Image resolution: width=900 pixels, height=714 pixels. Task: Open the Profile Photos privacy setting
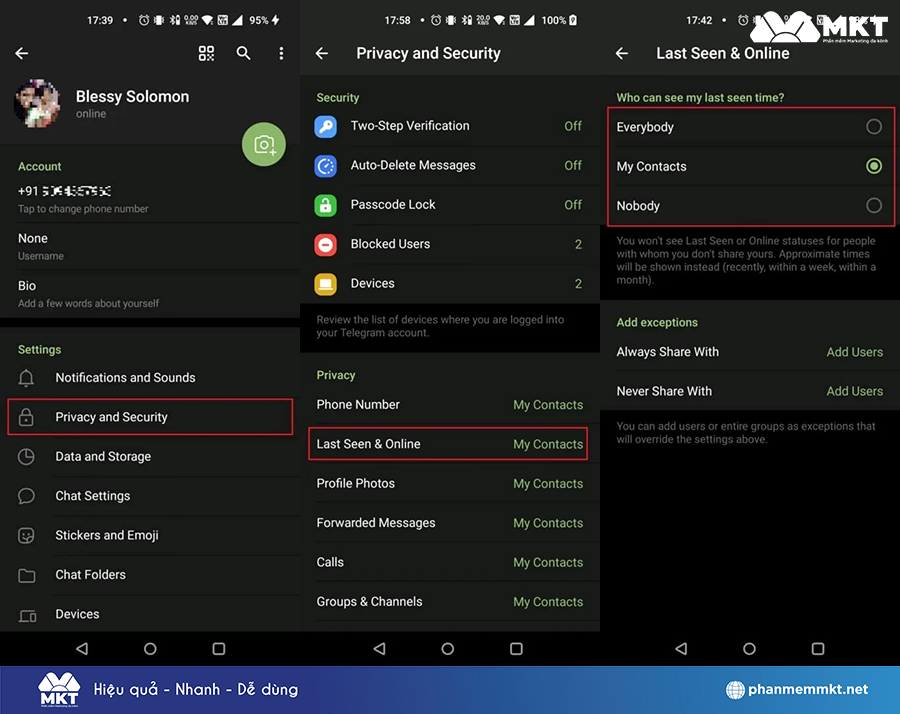(x=449, y=483)
